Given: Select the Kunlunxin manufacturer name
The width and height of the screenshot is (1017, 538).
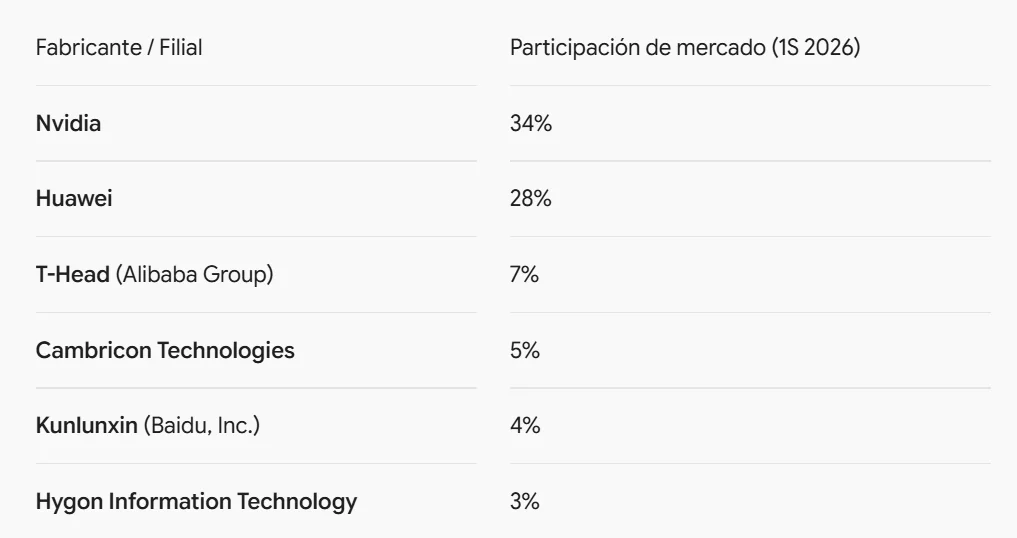Looking at the screenshot, I should [86, 426].
